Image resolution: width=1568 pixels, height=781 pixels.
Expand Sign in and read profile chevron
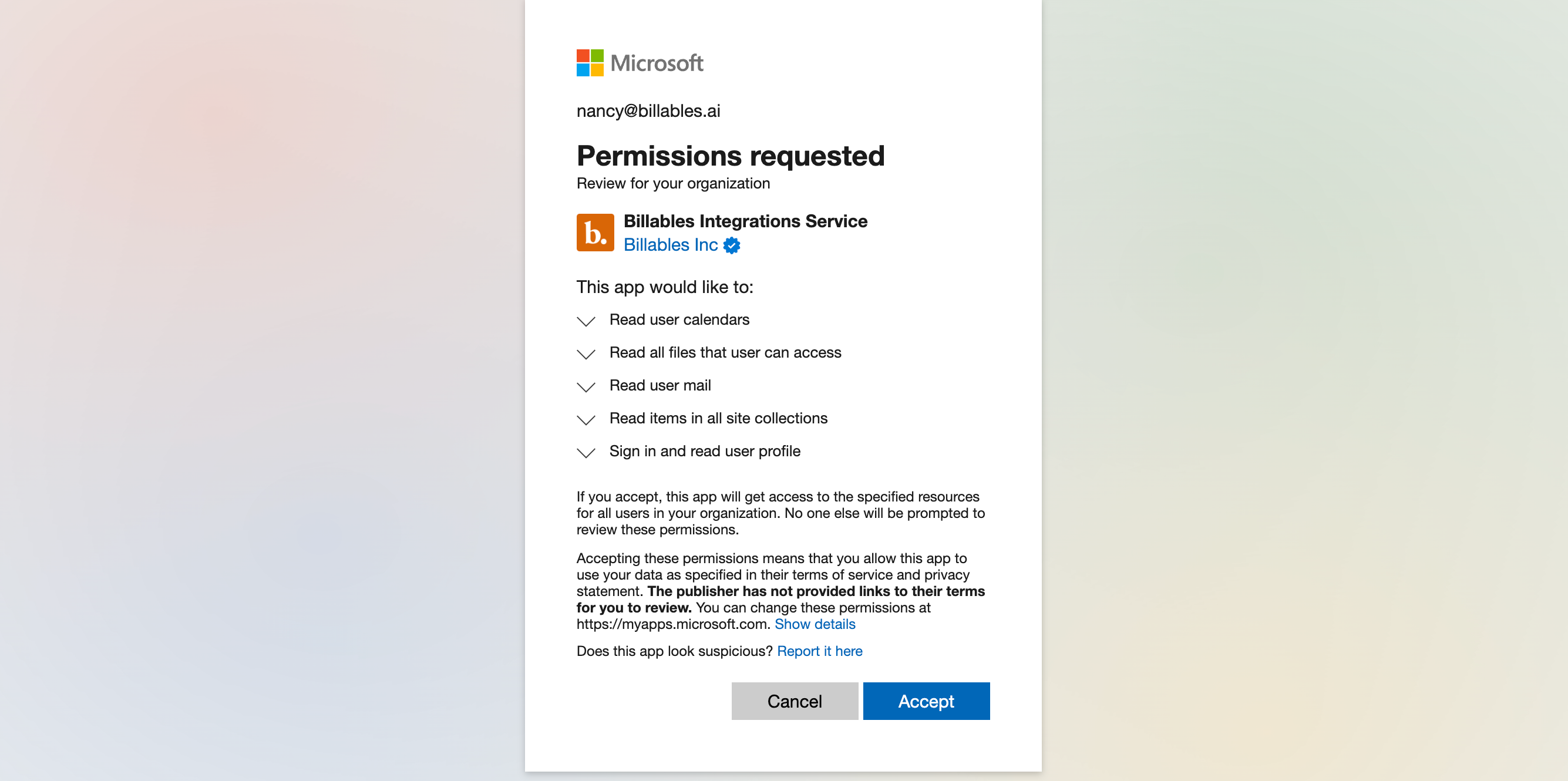586,452
